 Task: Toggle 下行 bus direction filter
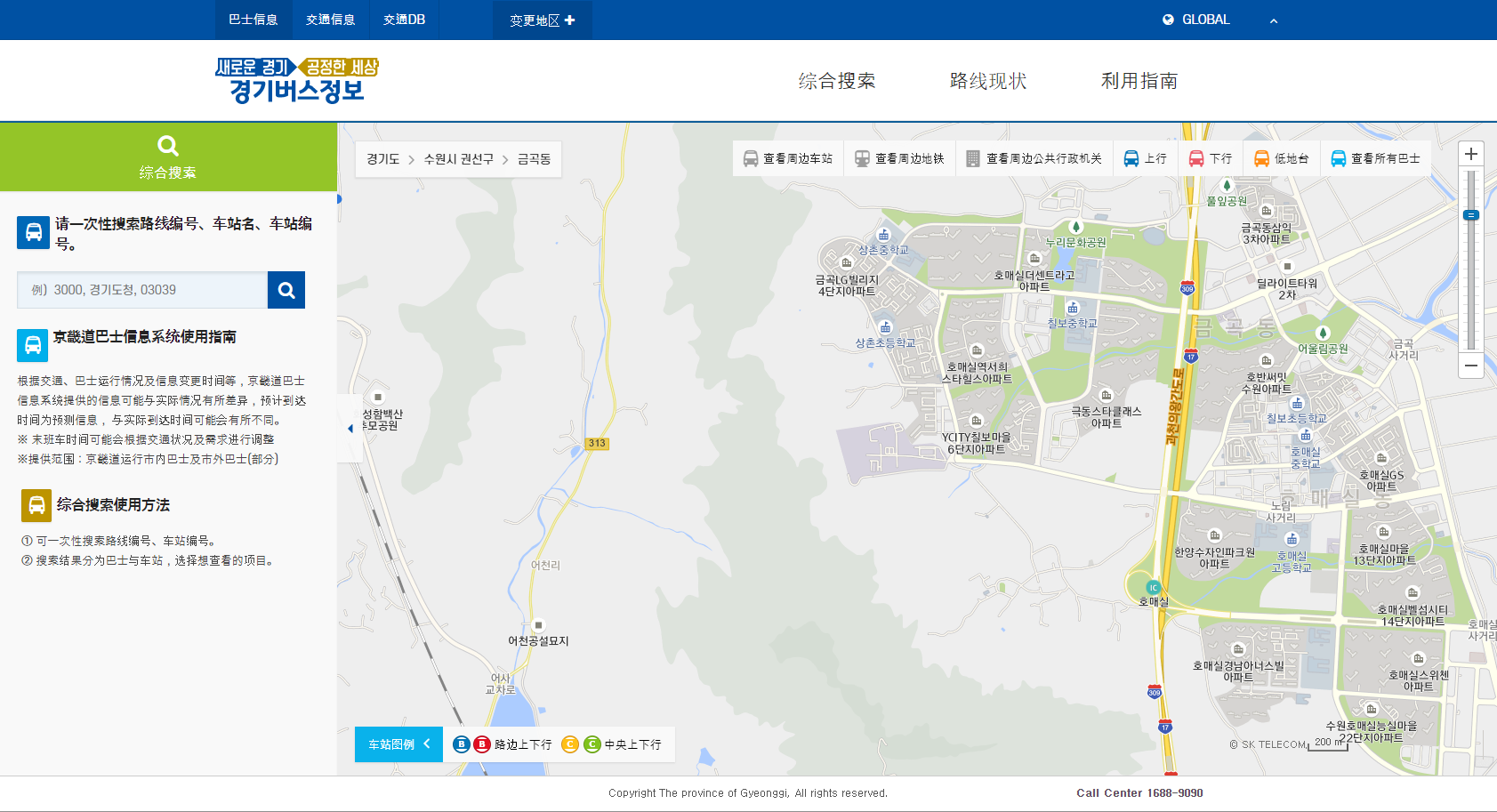coord(1210,158)
